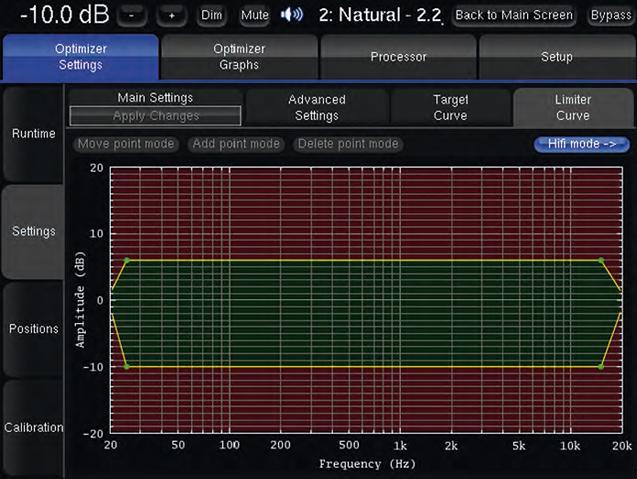637x479 pixels.
Task: Go Back to Main Screen
Action: 514,16
